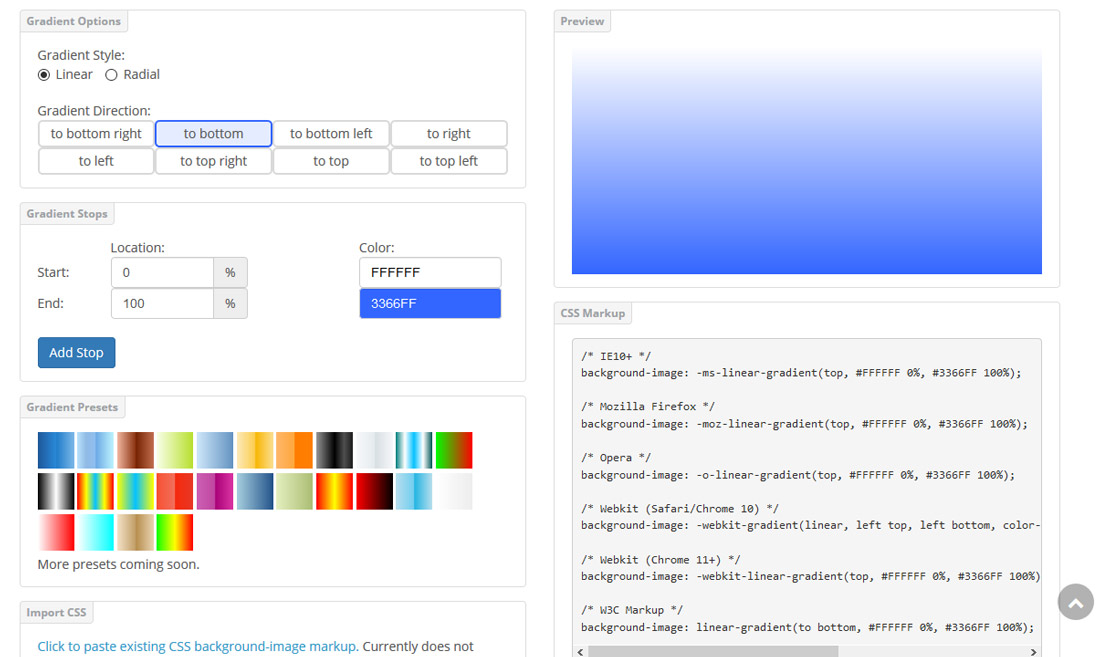Focus the End location field

point(162,303)
